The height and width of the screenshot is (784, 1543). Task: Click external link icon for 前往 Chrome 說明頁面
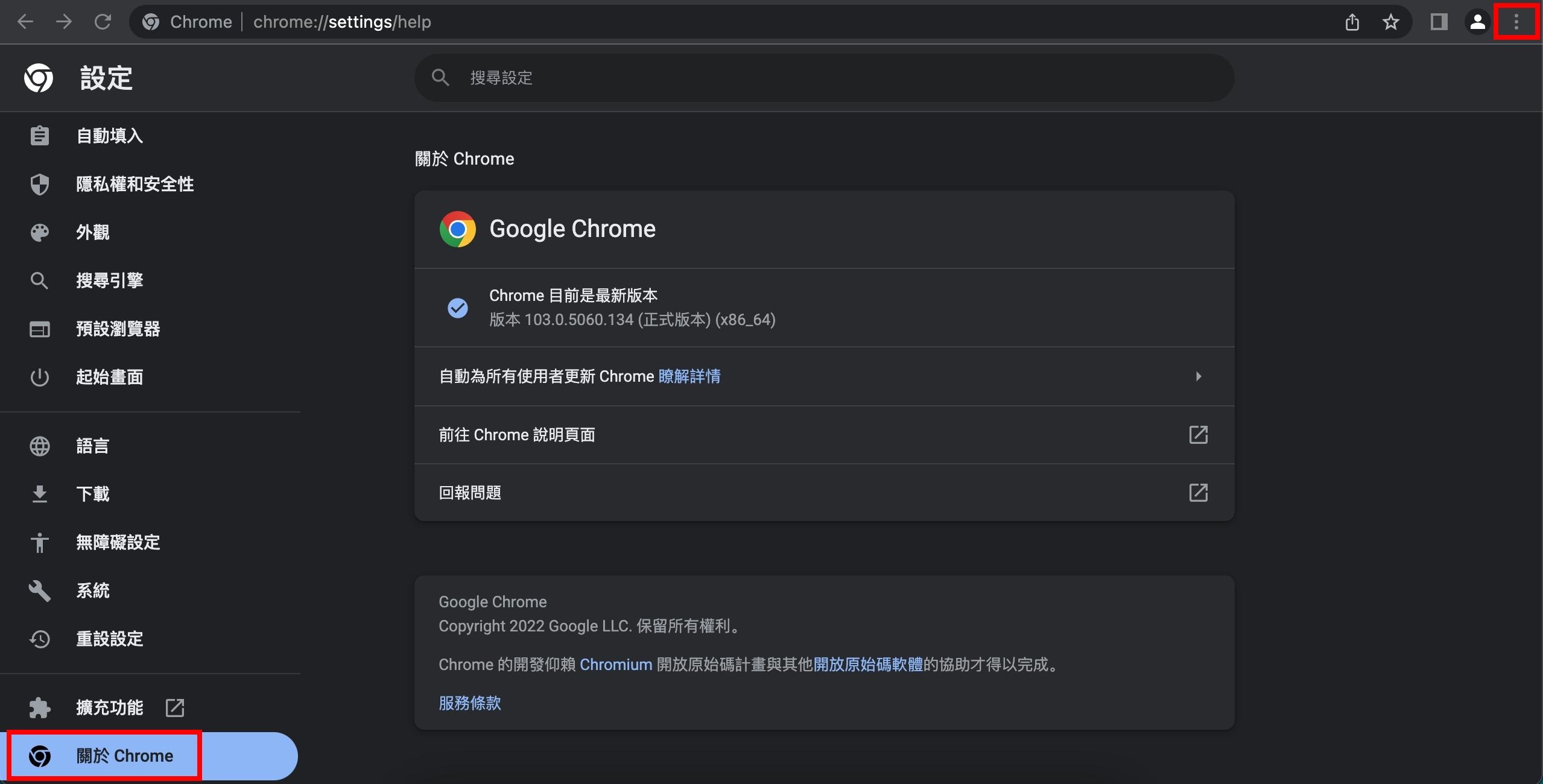pos(1198,435)
